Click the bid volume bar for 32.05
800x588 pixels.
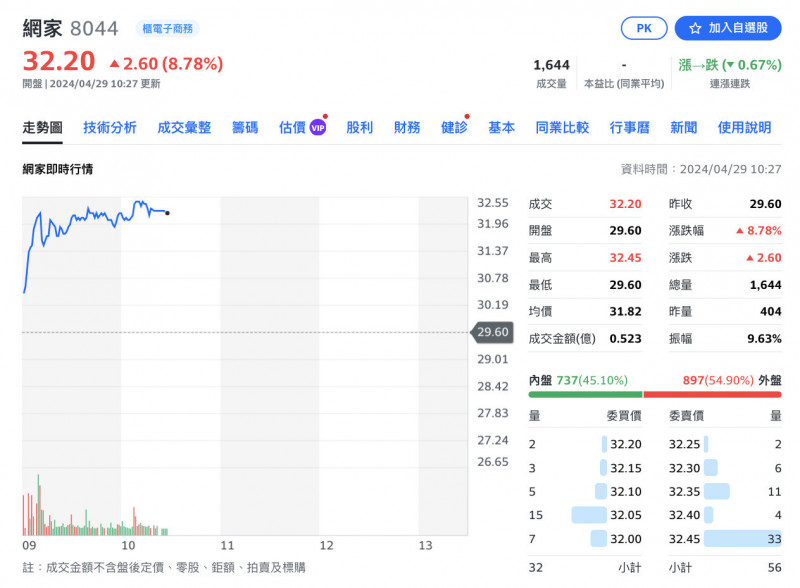589,515
